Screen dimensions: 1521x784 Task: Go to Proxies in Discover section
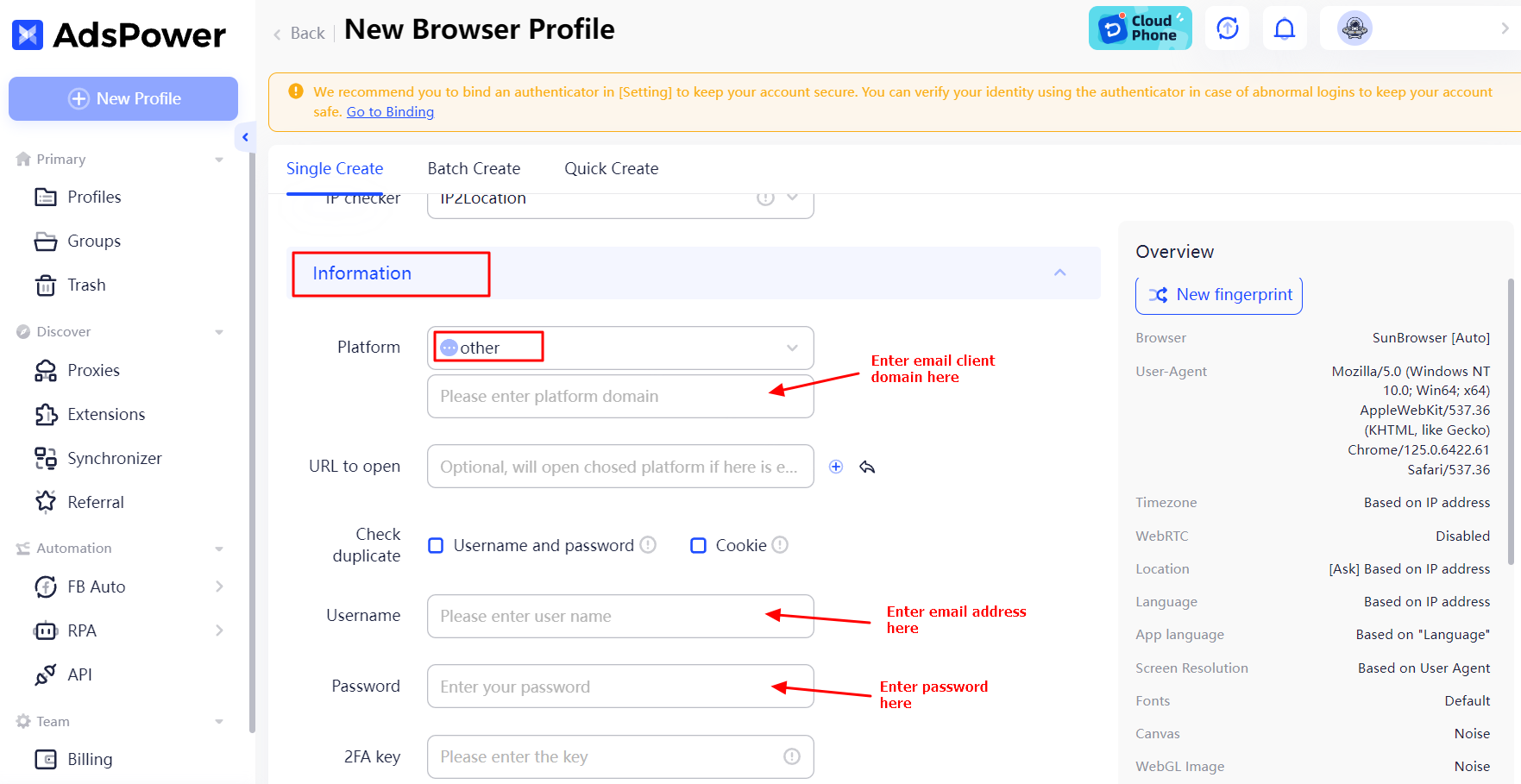pyautogui.click(x=93, y=370)
